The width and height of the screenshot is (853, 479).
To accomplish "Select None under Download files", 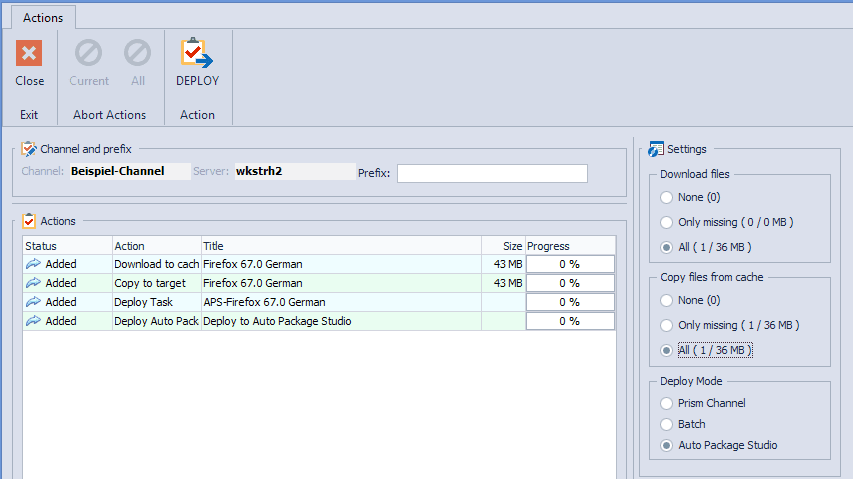I will (x=667, y=197).
